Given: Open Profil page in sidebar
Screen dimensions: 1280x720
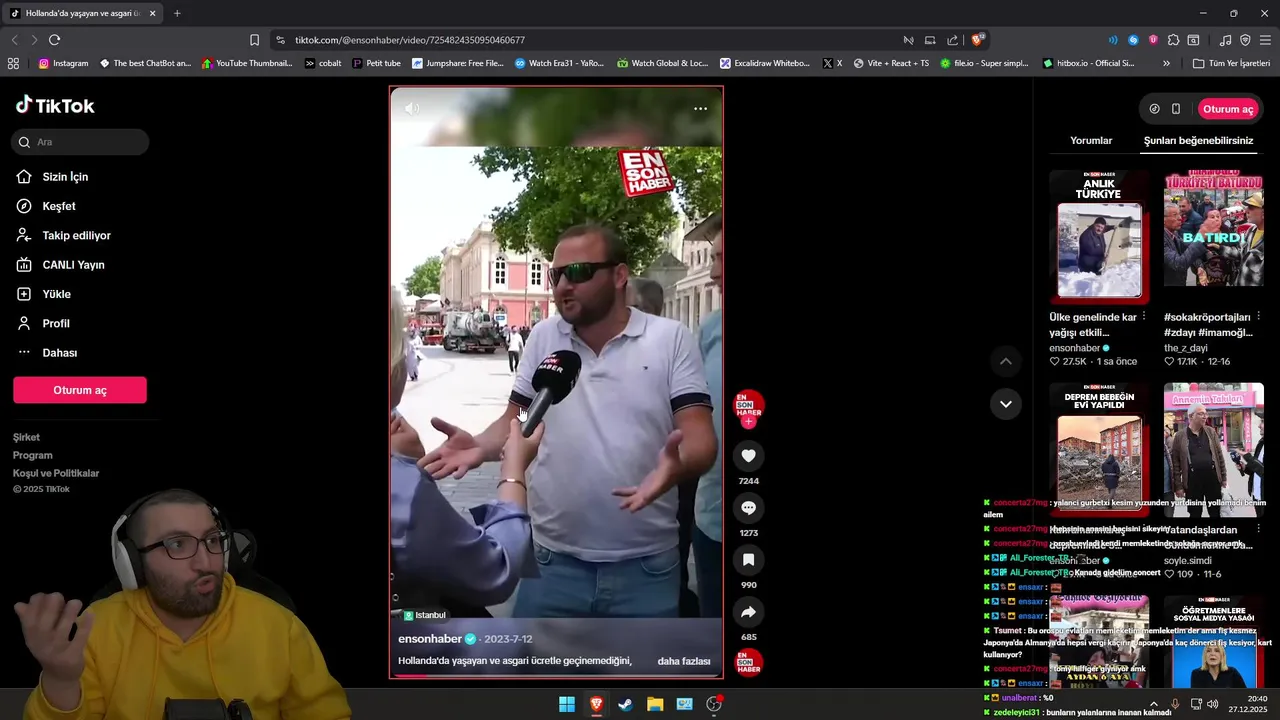Looking at the screenshot, I should coord(56,324).
